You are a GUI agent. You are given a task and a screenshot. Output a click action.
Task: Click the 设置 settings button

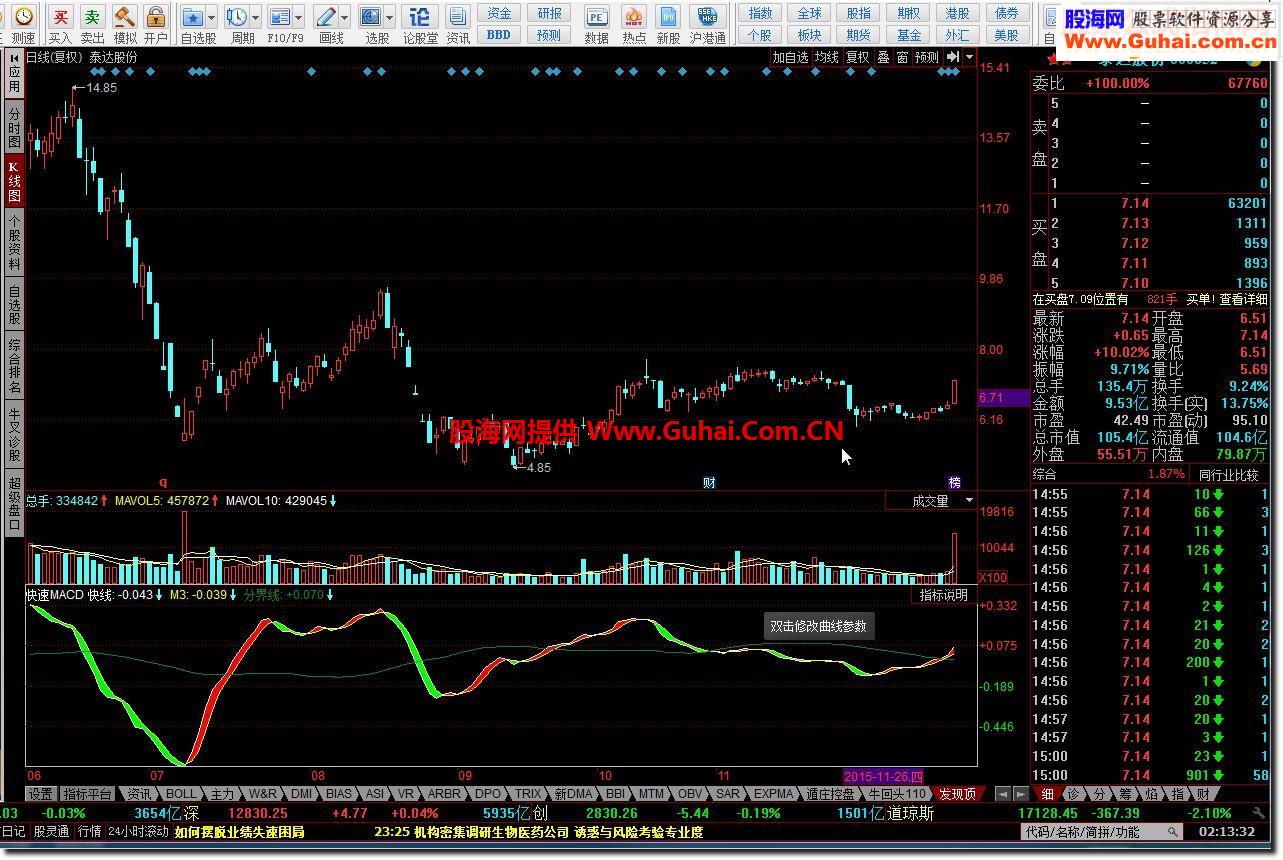pos(40,794)
